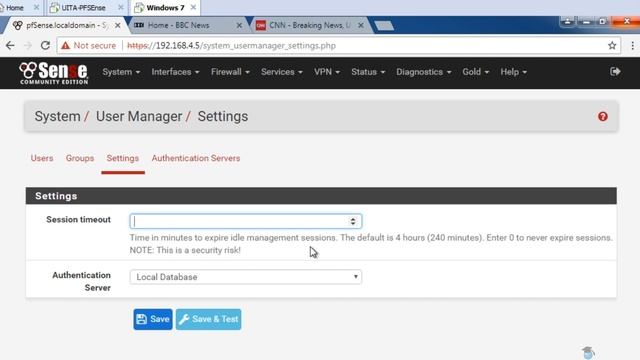Click the graduation cap icon at bottom right
The height and width of the screenshot is (360, 640).
pyautogui.click(x=588, y=353)
